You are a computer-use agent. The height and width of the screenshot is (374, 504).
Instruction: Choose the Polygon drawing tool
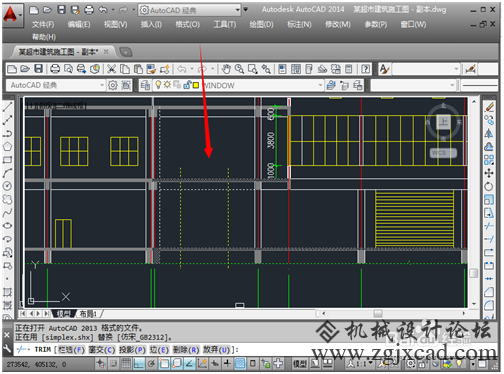point(7,146)
